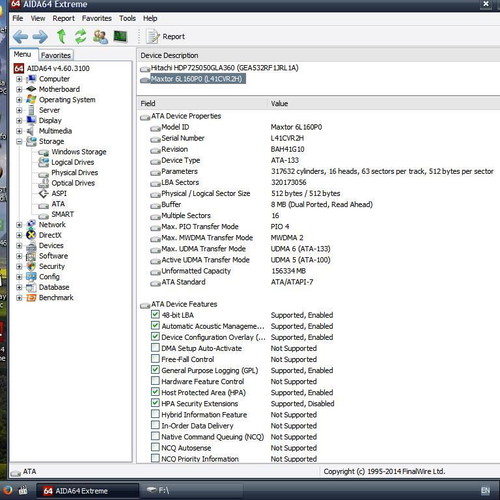Expand the Display tree node
Viewport: 500px width, 500px height.
(x=19, y=120)
